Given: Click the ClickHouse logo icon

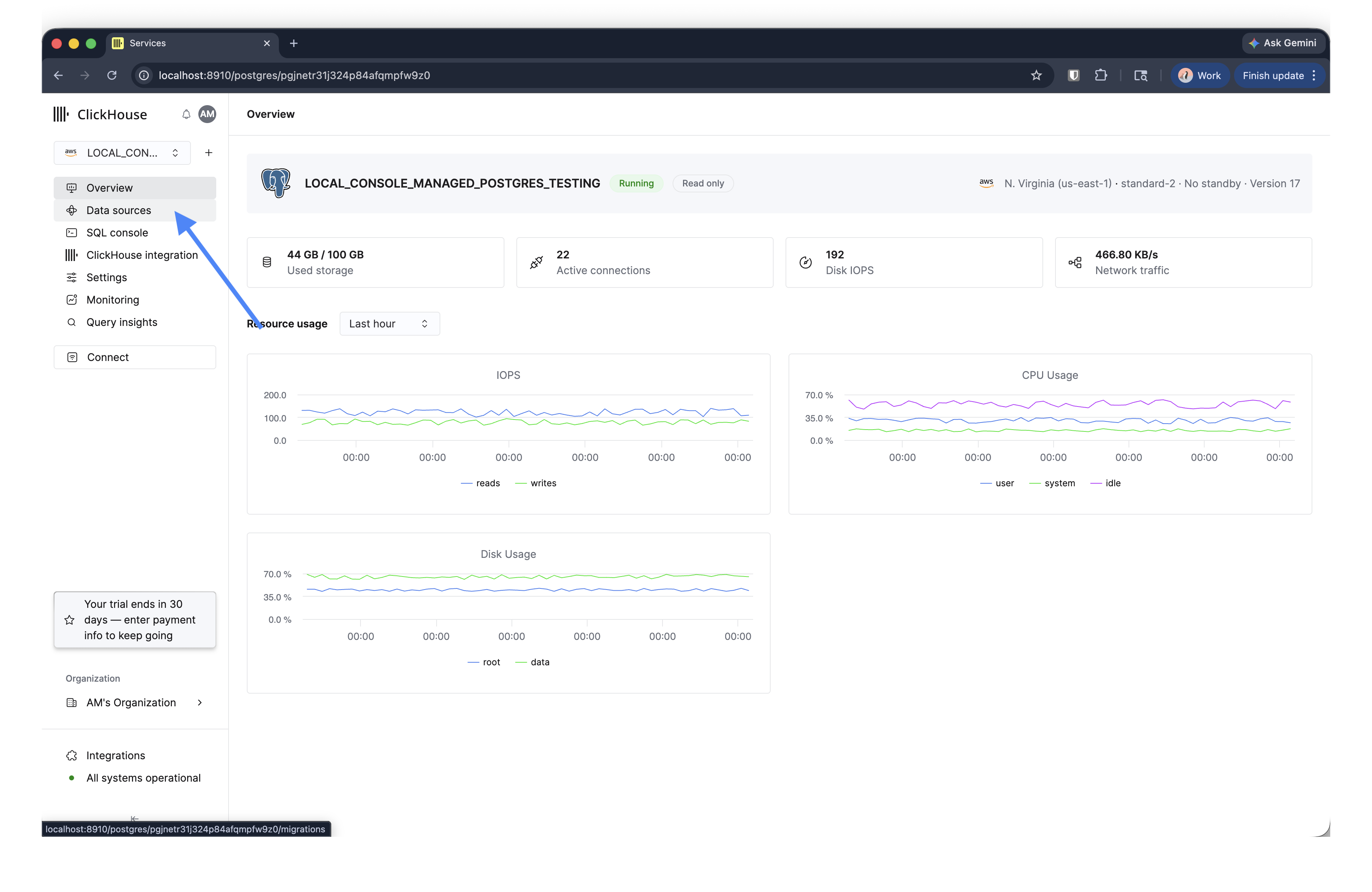Looking at the screenshot, I should (60, 114).
